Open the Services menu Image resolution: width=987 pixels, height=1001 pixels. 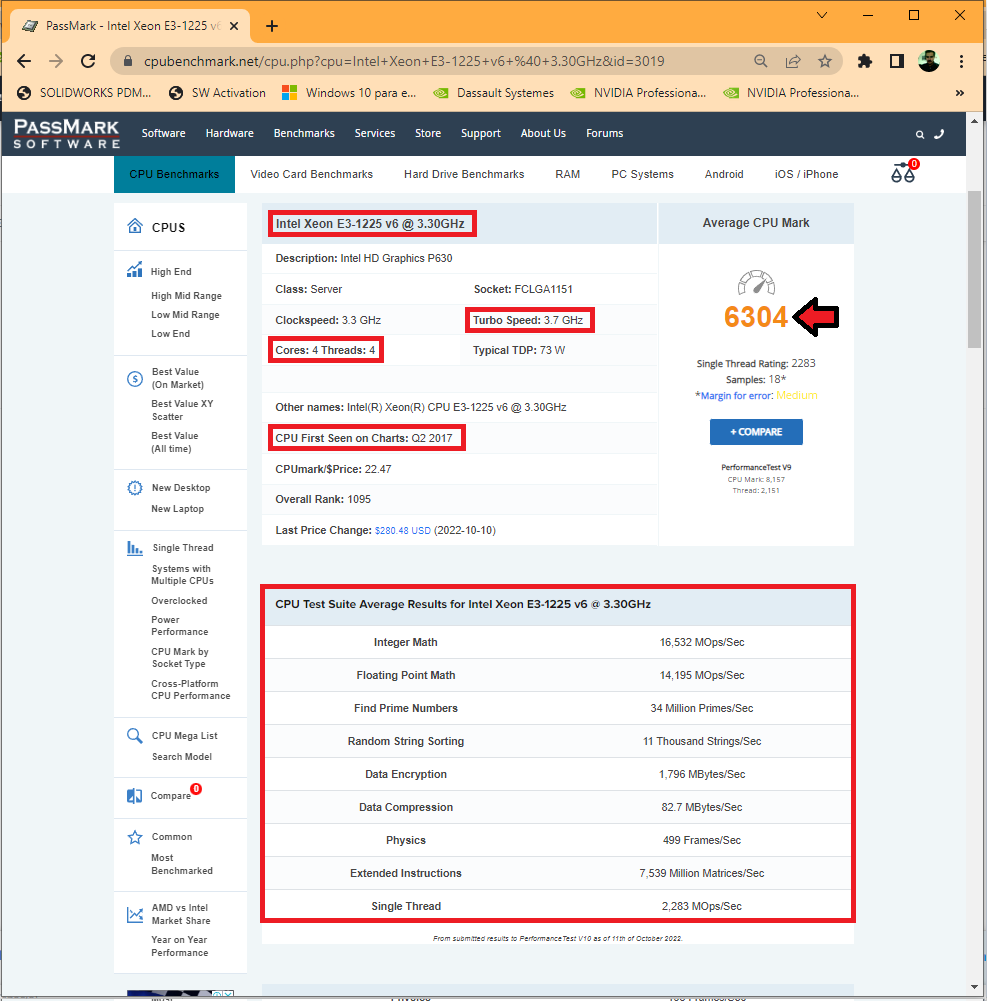(375, 133)
